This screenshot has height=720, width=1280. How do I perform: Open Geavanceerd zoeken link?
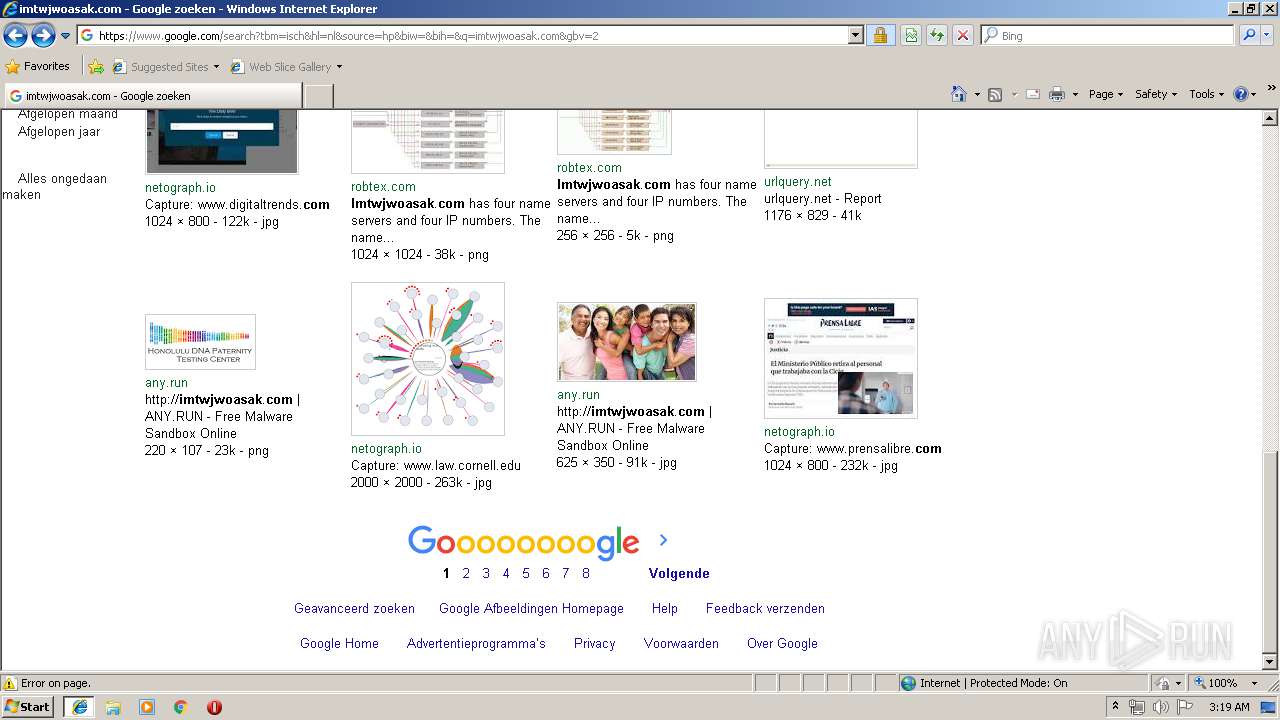(x=354, y=608)
